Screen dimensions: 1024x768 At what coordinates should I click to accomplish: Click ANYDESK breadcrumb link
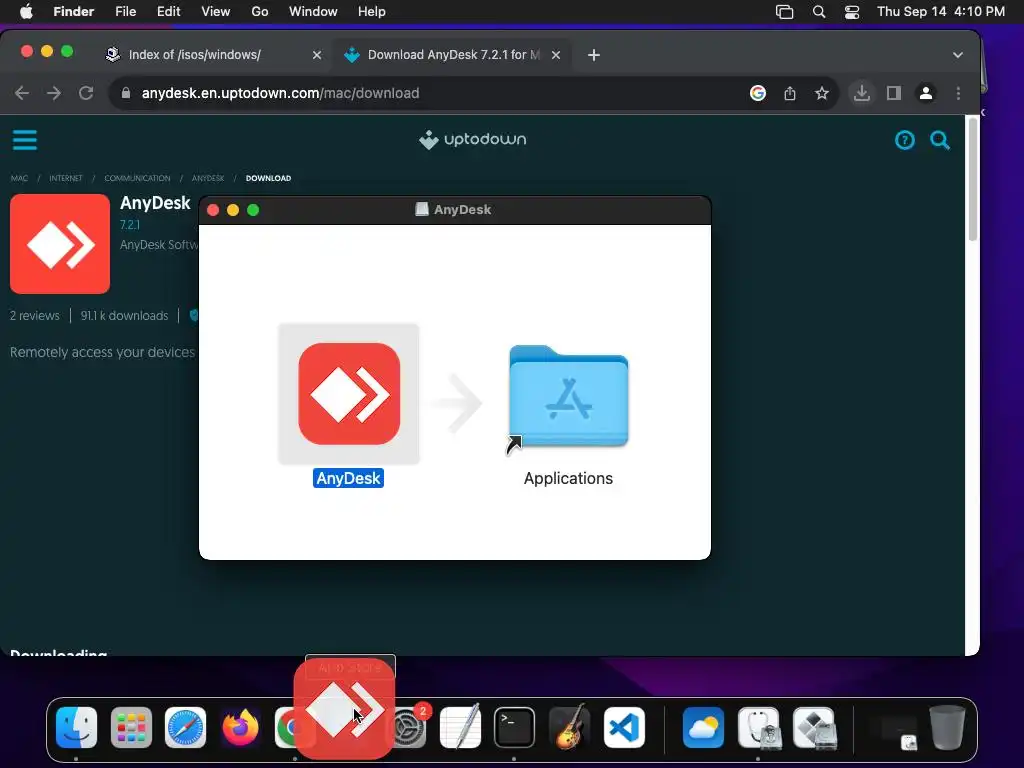coord(208,178)
